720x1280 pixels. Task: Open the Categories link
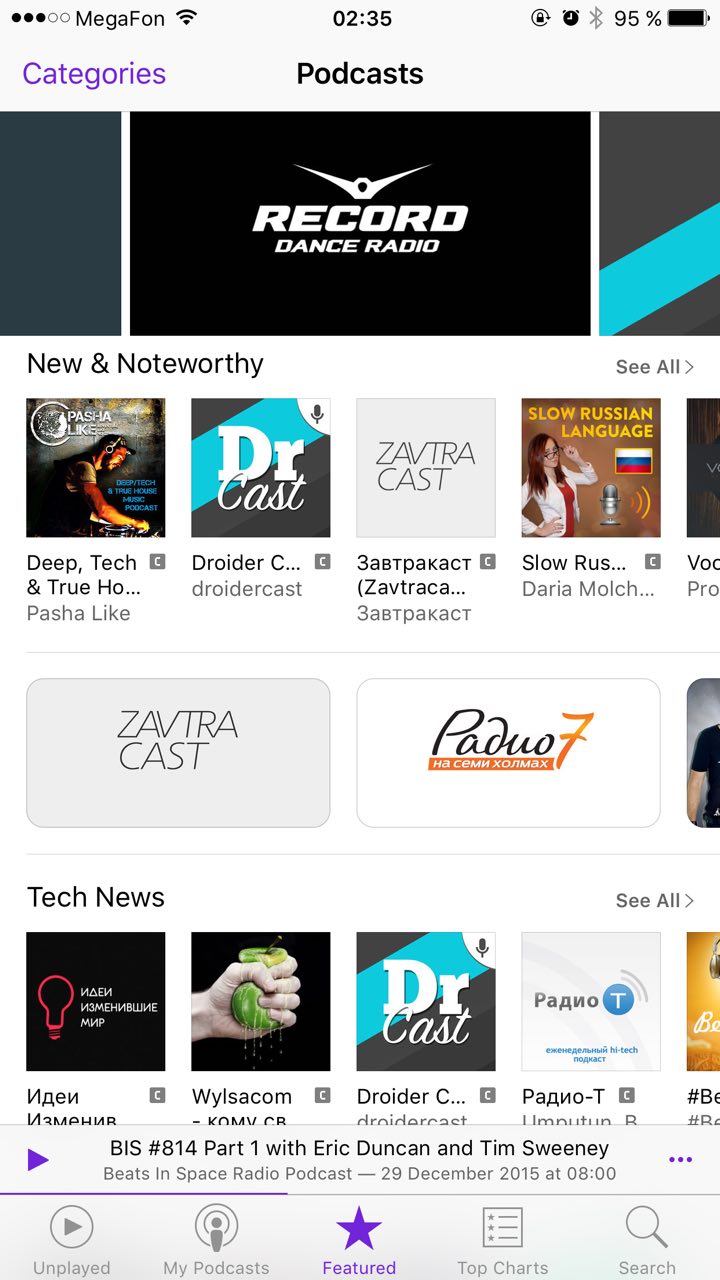(x=94, y=74)
